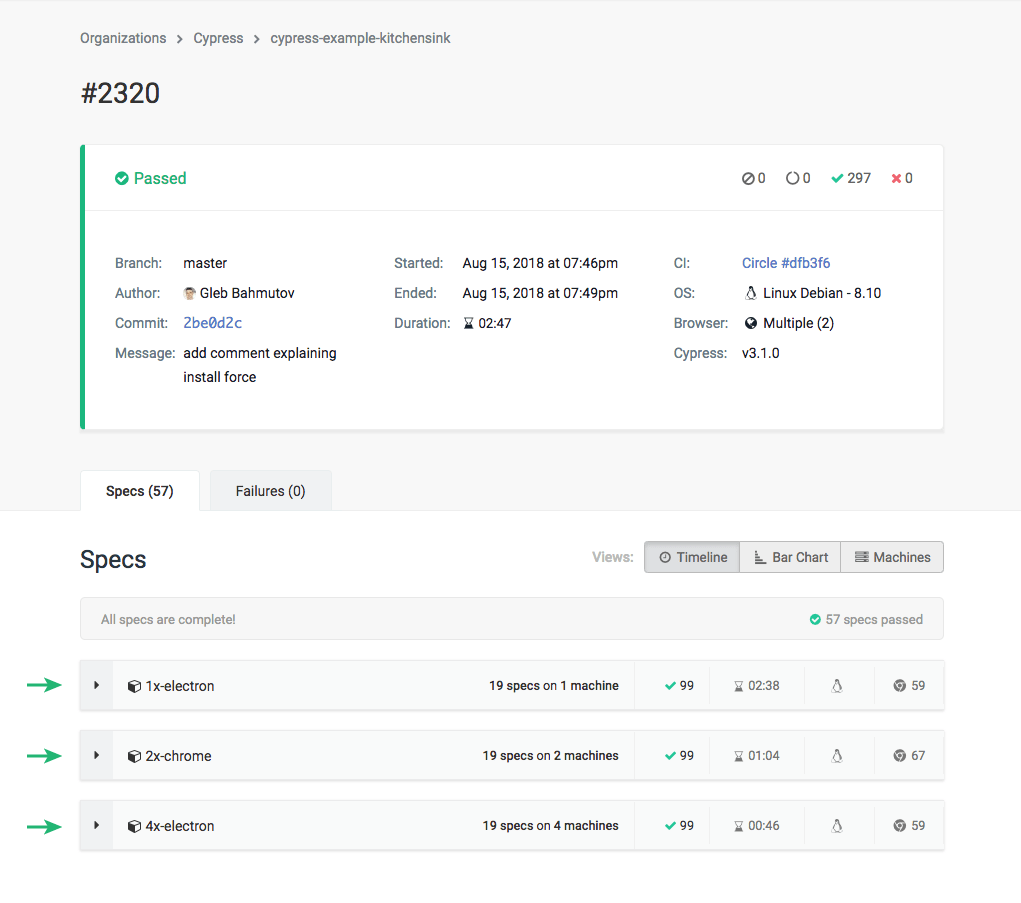The height and width of the screenshot is (903, 1021).
Task: Click the skipped tests icon showing 0
Action: point(748,178)
